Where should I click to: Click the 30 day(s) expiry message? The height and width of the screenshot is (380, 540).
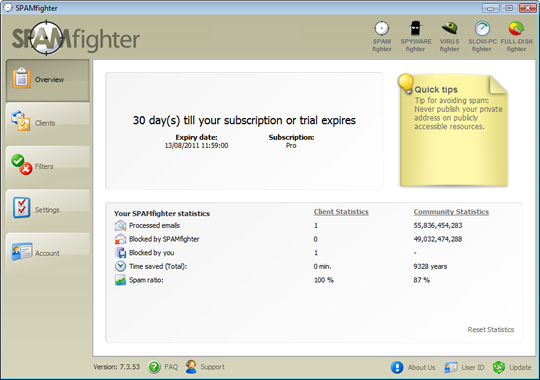(244, 120)
